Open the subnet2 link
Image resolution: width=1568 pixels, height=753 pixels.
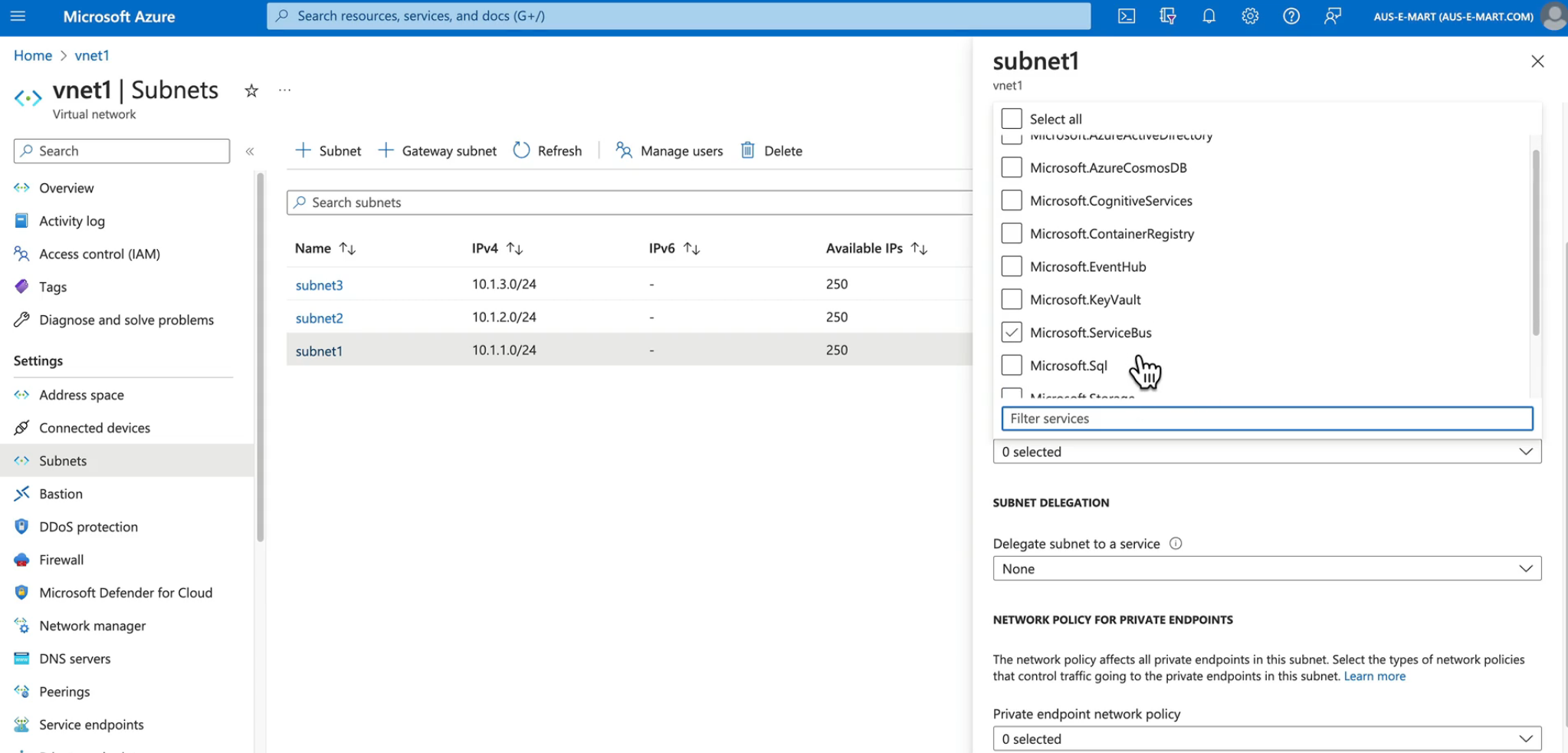[x=319, y=318]
